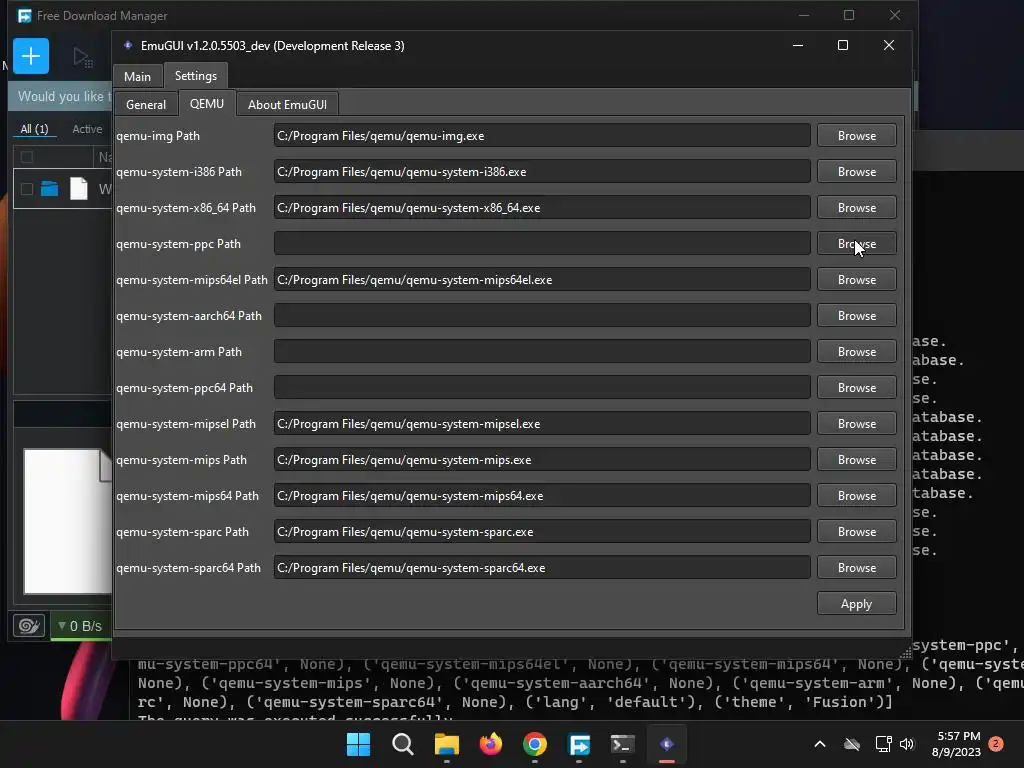
Task: Switch to the Main tab
Action: click(x=137, y=76)
